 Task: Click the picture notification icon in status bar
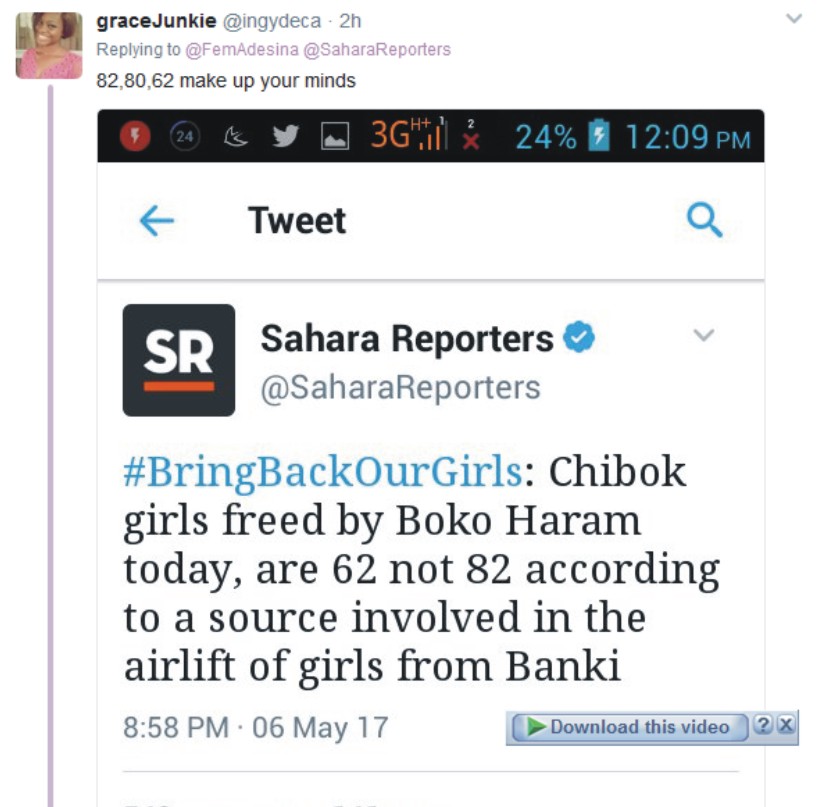pyautogui.click(x=334, y=137)
